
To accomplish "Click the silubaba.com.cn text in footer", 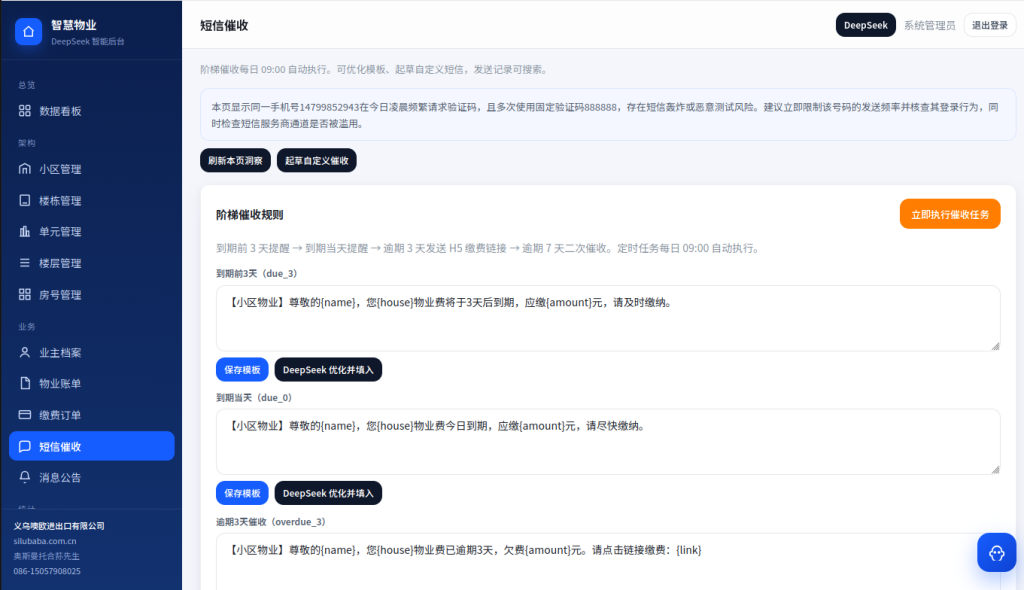I will coord(45,541).
